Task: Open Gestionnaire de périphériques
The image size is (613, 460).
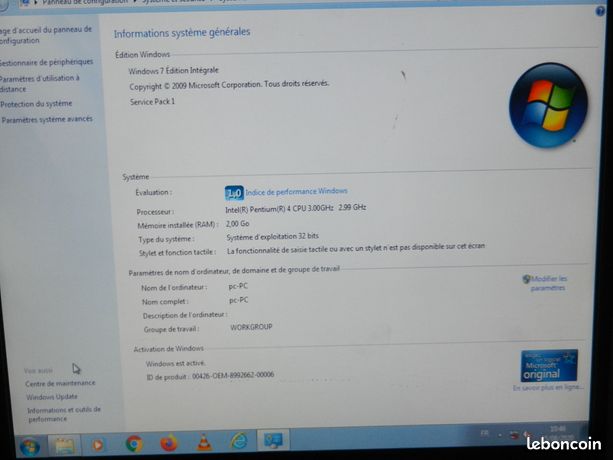Action: click(47, 62)
